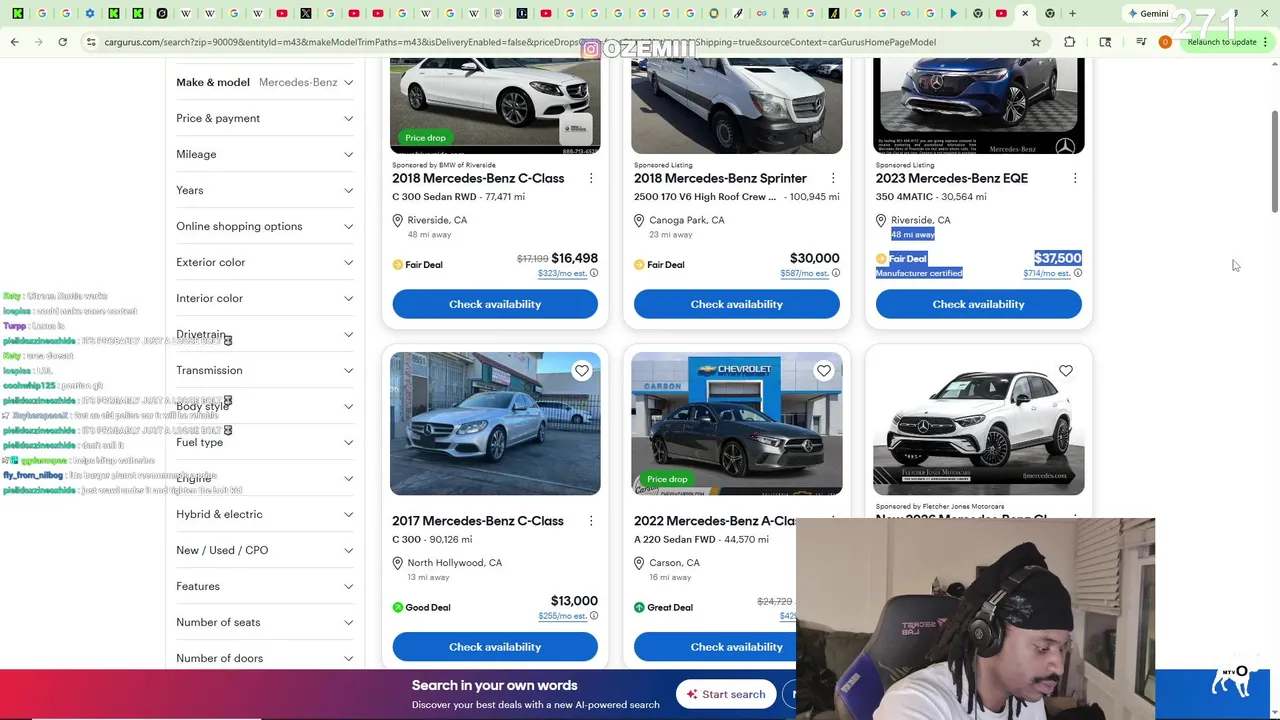Open the 2023 Mercedes-Benz EQE title
1280x720 pixels.
(x=952, y=178)
